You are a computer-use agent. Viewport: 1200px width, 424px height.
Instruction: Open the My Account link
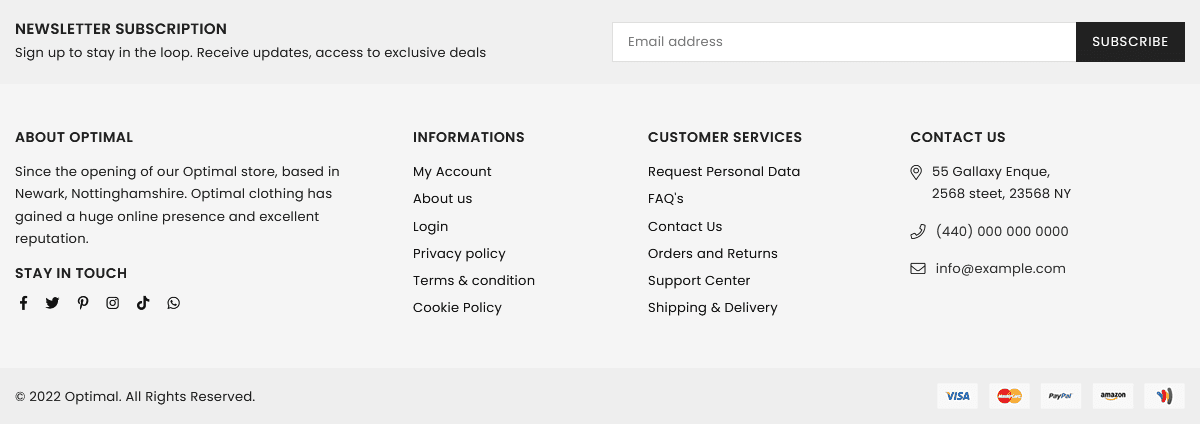click(x=452, y=172)
